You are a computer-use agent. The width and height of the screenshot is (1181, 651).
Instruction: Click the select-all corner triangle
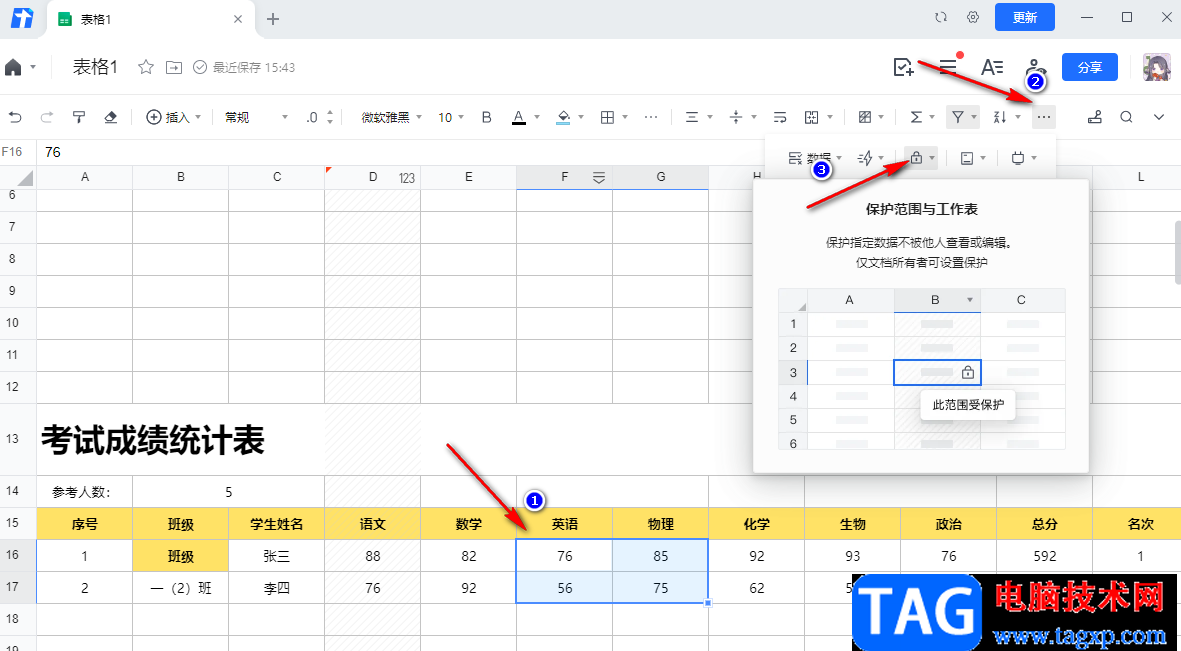point(25,178)
